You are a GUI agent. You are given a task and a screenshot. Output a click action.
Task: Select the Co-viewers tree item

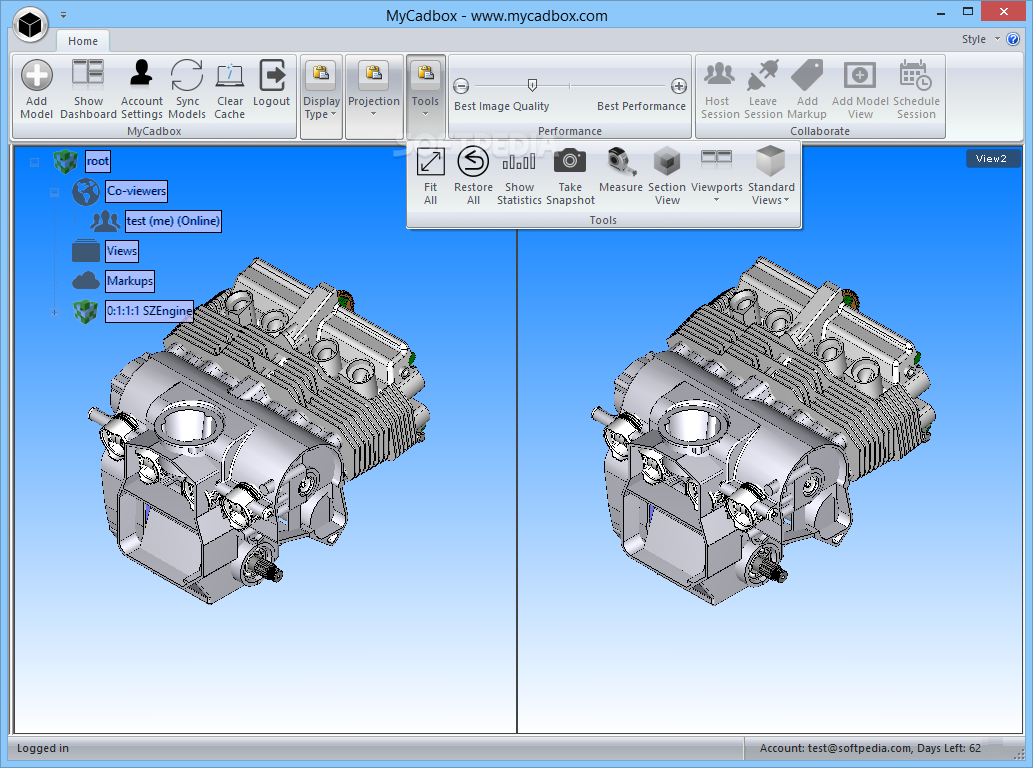click(x=136, y=191)
